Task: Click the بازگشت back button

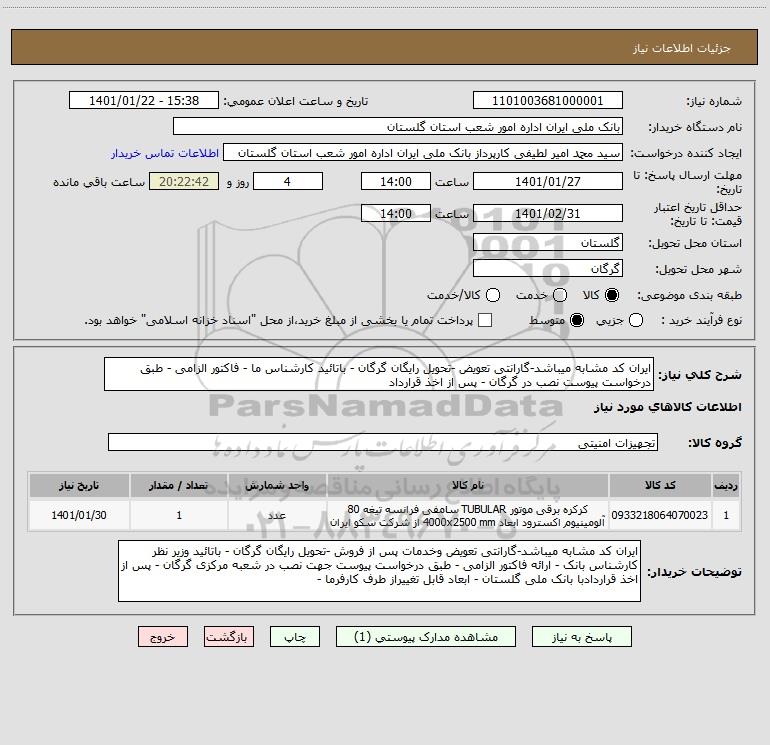Action: [x=229, y=637]
